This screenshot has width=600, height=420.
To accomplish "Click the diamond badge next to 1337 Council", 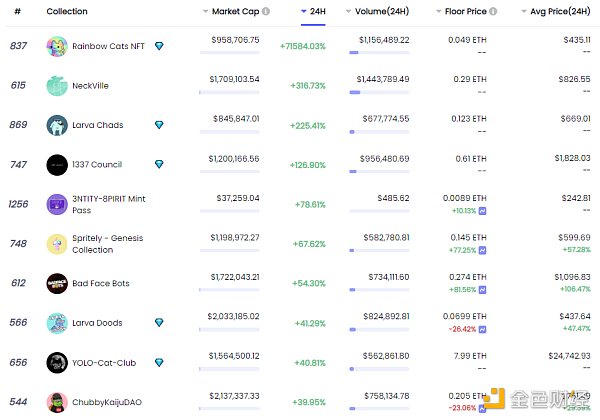I will click(158, 164).
